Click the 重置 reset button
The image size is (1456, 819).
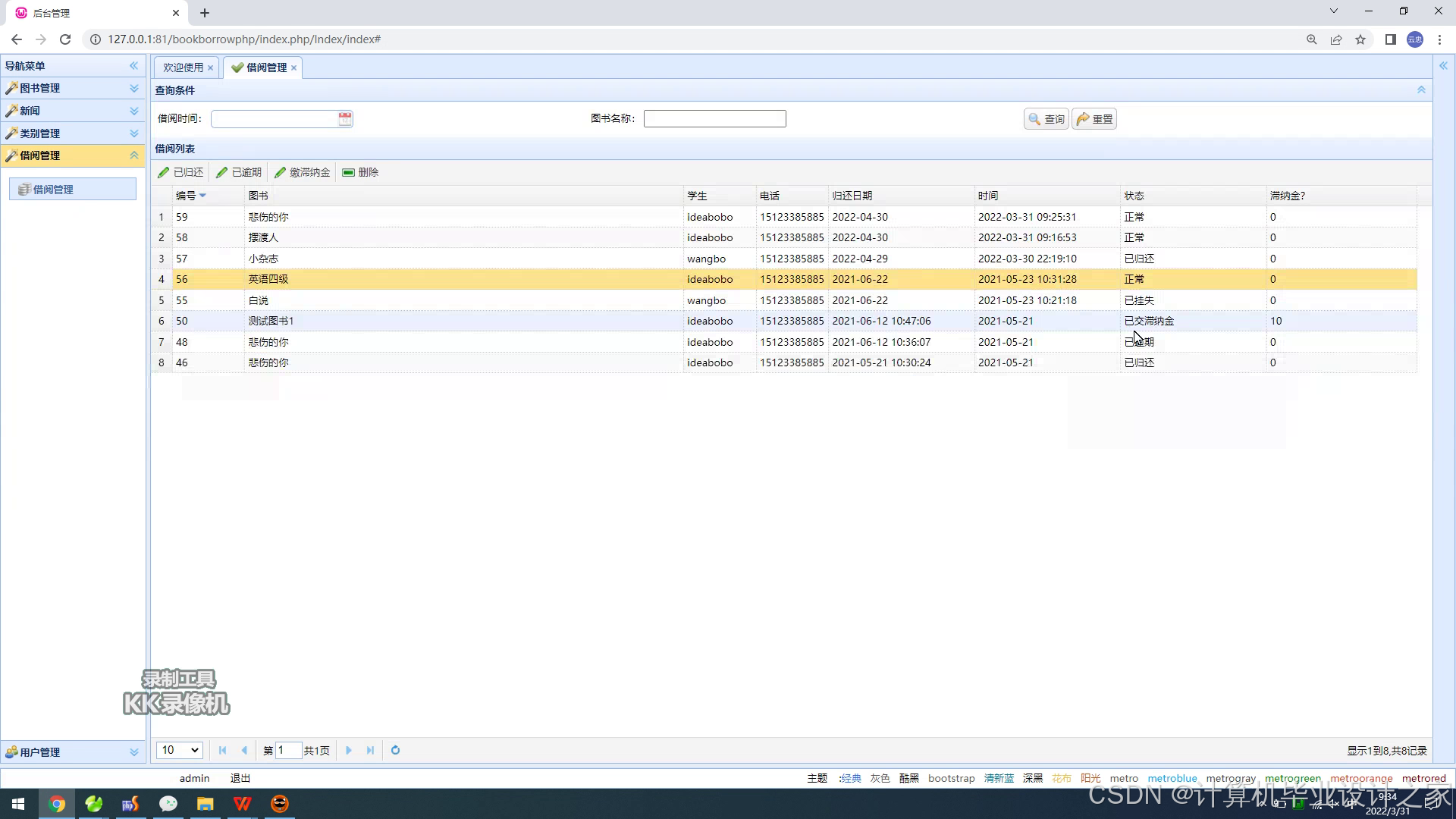click(x=1094, y=119)
